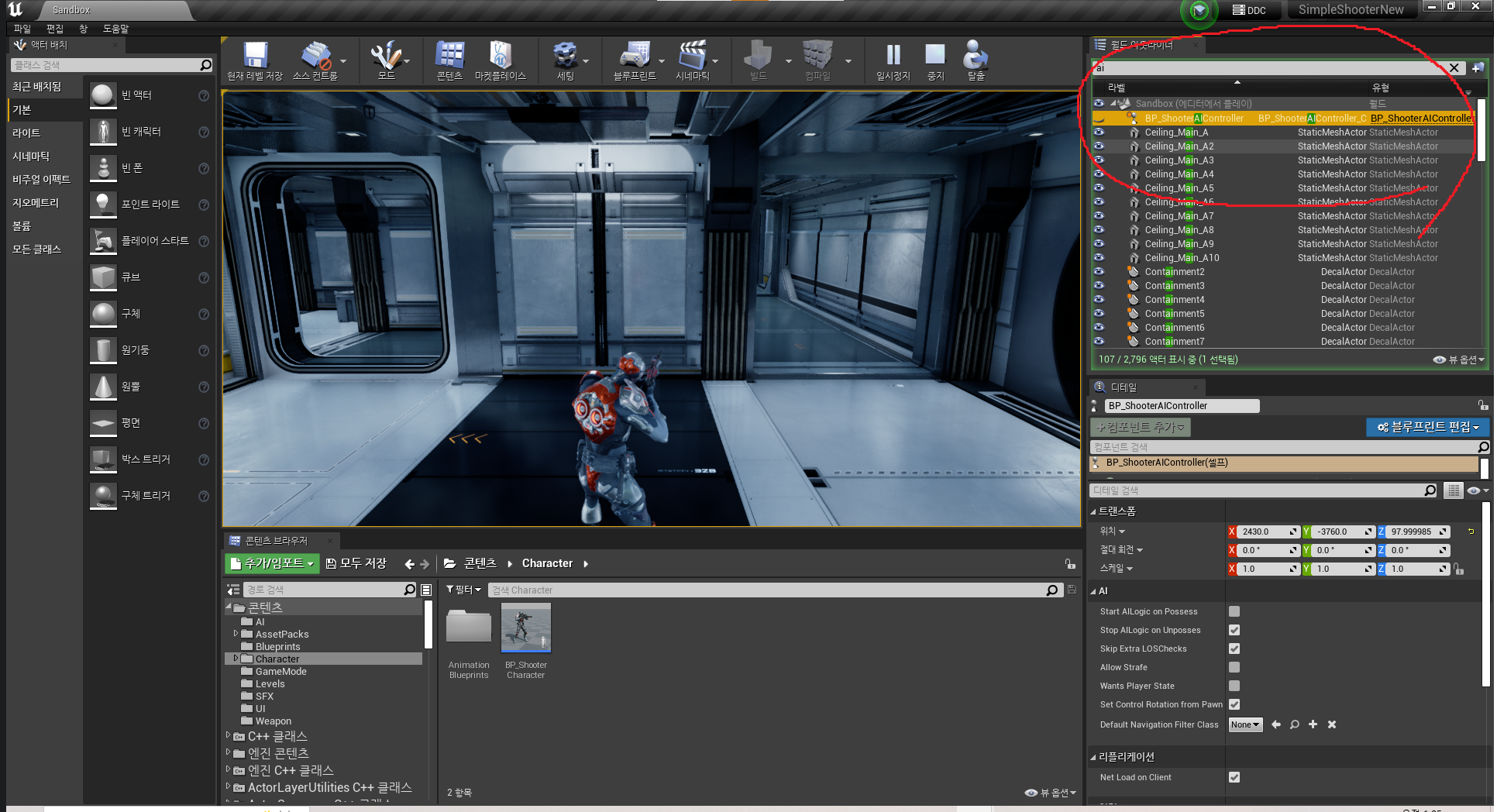
Task: Open View Options in Content Browser
Action: click(1051, 793)
